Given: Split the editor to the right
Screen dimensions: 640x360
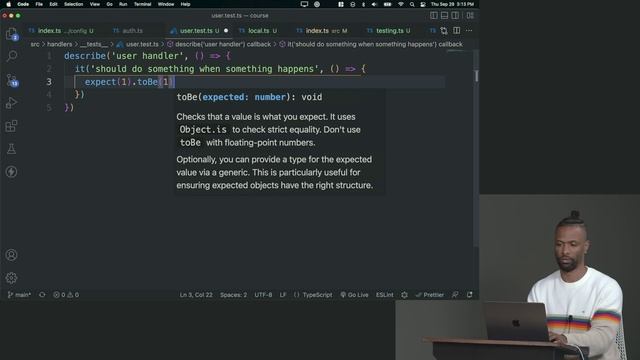Looking at the screenshot, I should (457, 31).
